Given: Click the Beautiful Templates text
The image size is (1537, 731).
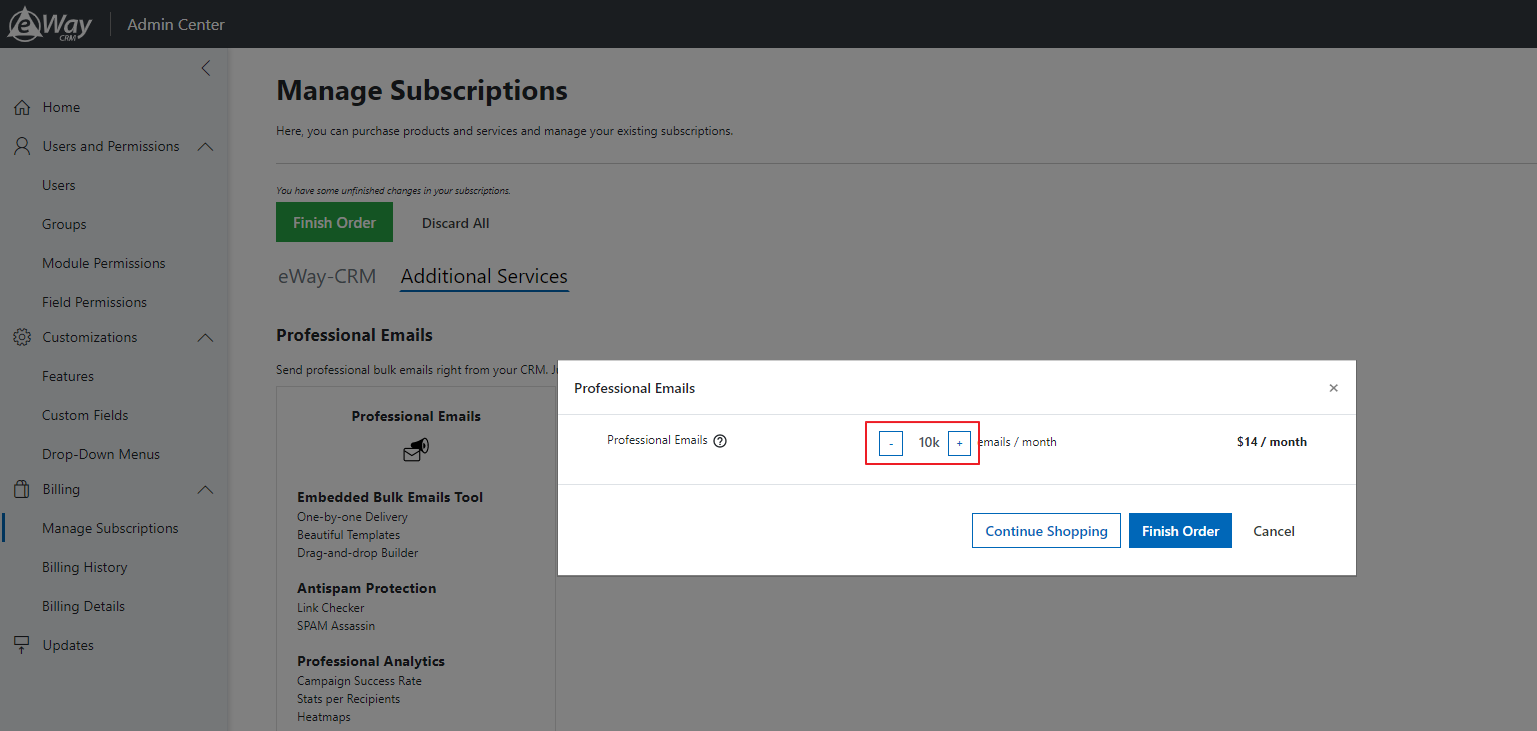Looking at the screenshot, I should 348,535.
